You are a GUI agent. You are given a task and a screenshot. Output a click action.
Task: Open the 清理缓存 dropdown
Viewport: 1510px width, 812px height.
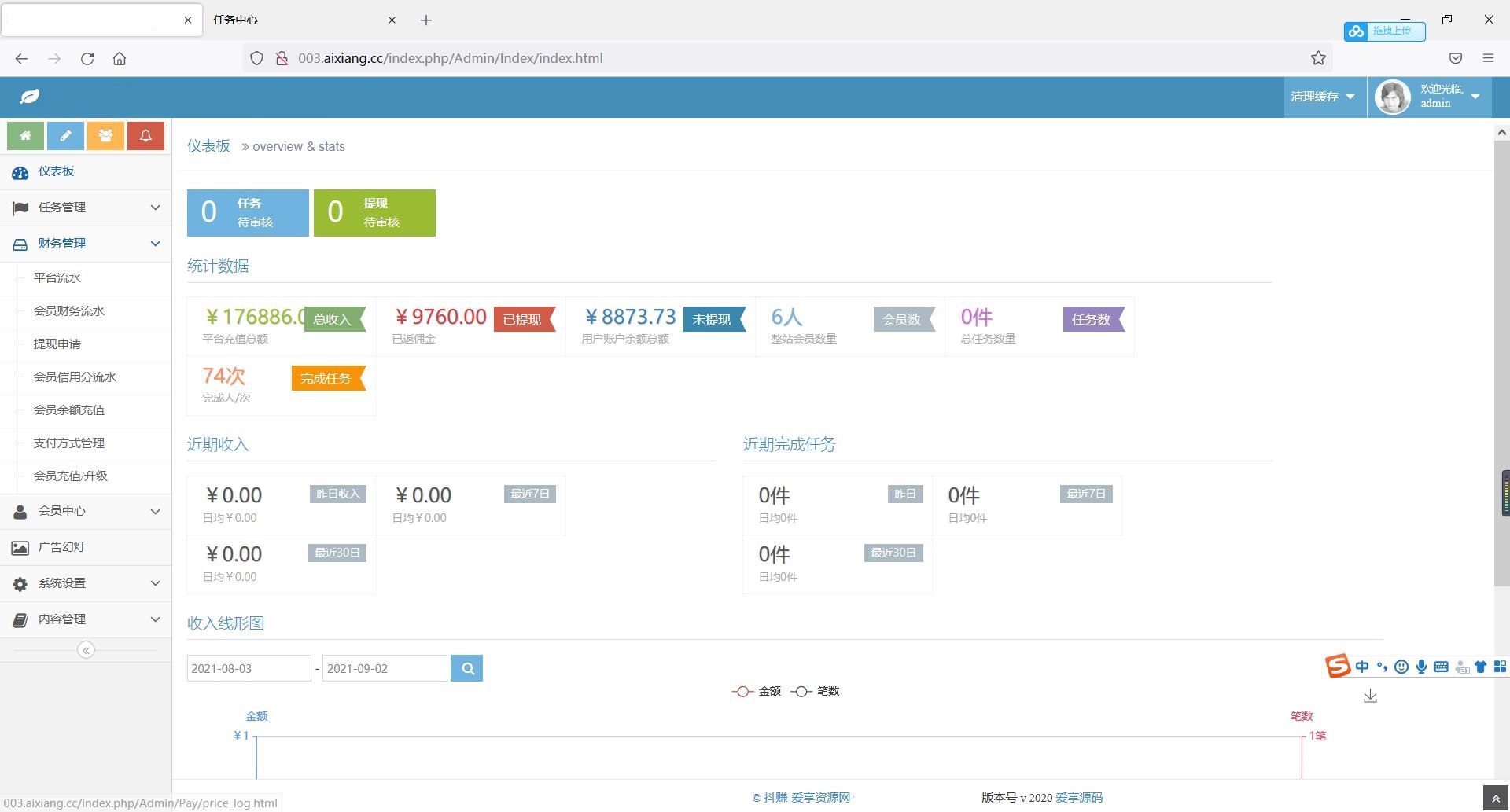(x=1323, y=97)
